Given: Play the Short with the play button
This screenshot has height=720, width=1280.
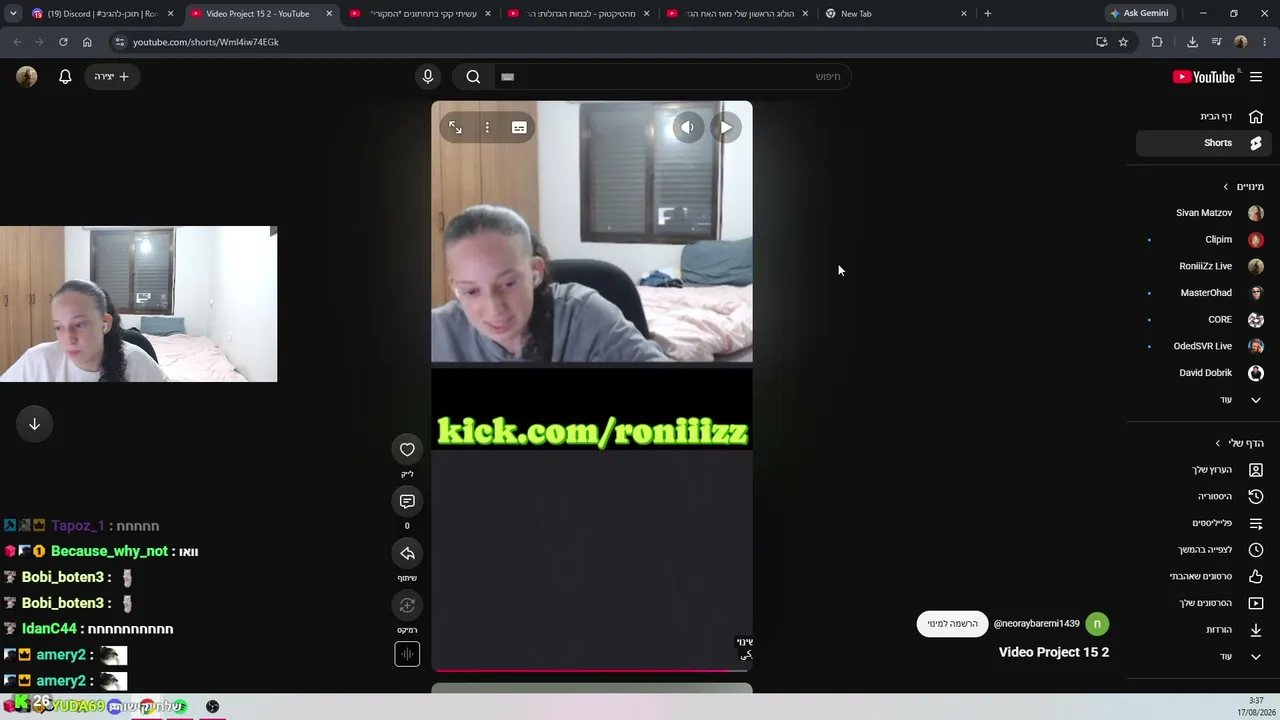Looking at the screenshot, I should click(726, 127).
